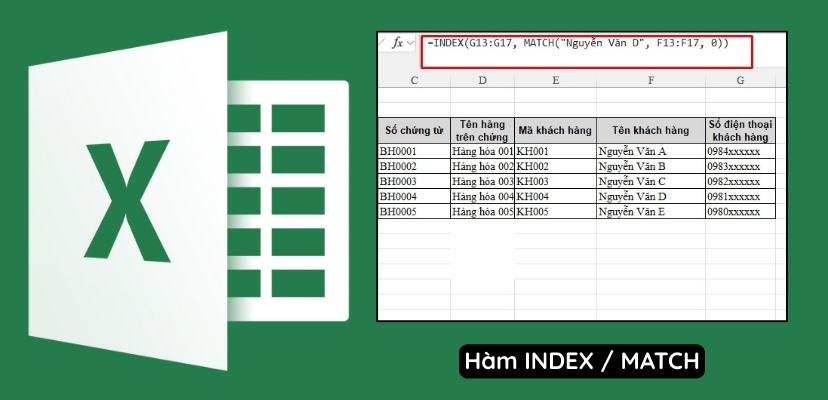
Task: Click the 'Tên khách hàng' header cell
Action: (651, 131)
